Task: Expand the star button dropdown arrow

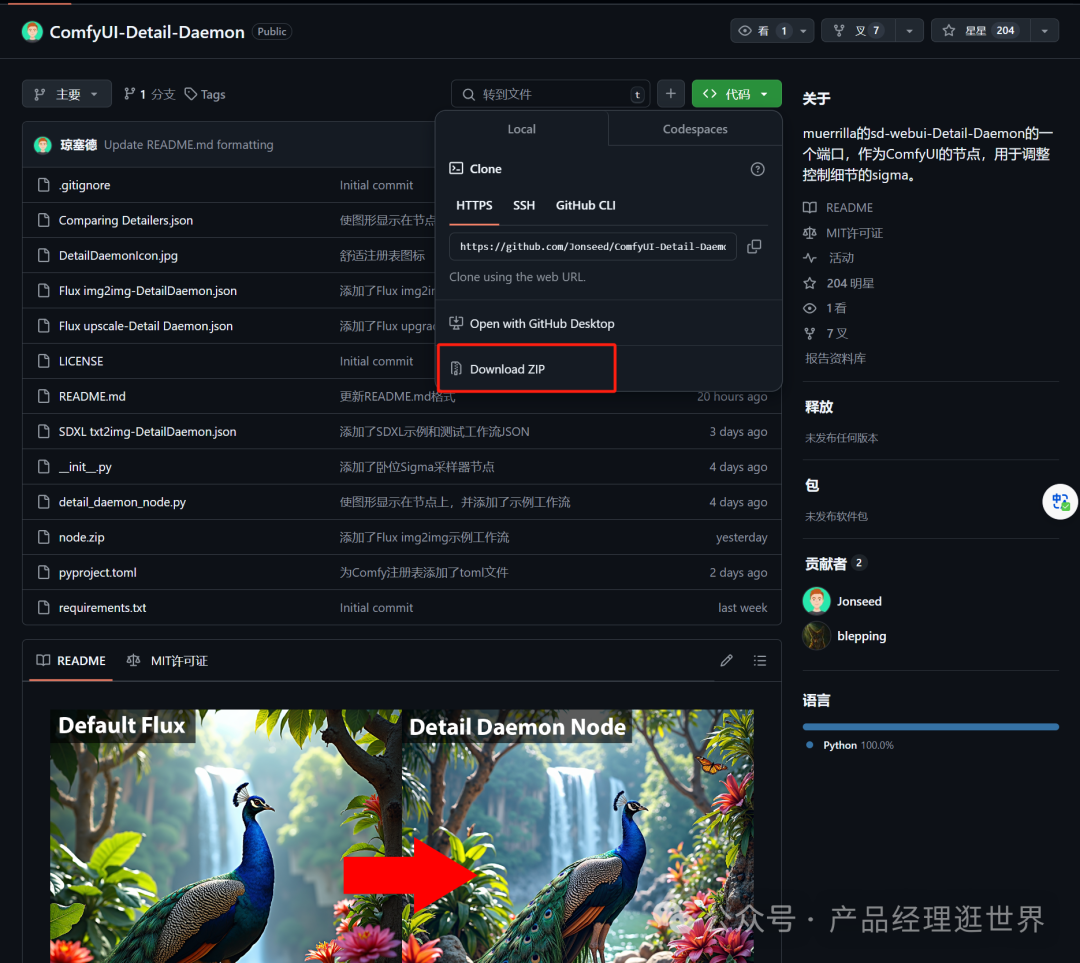Action: [1042, 30]
